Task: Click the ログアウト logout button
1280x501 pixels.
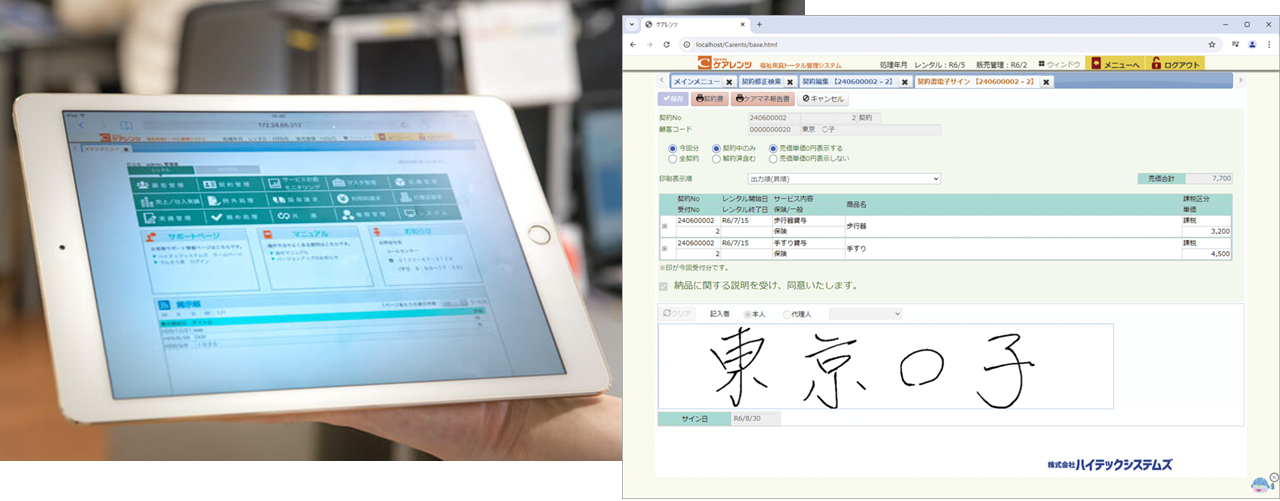Action: tap(1175, 64)
